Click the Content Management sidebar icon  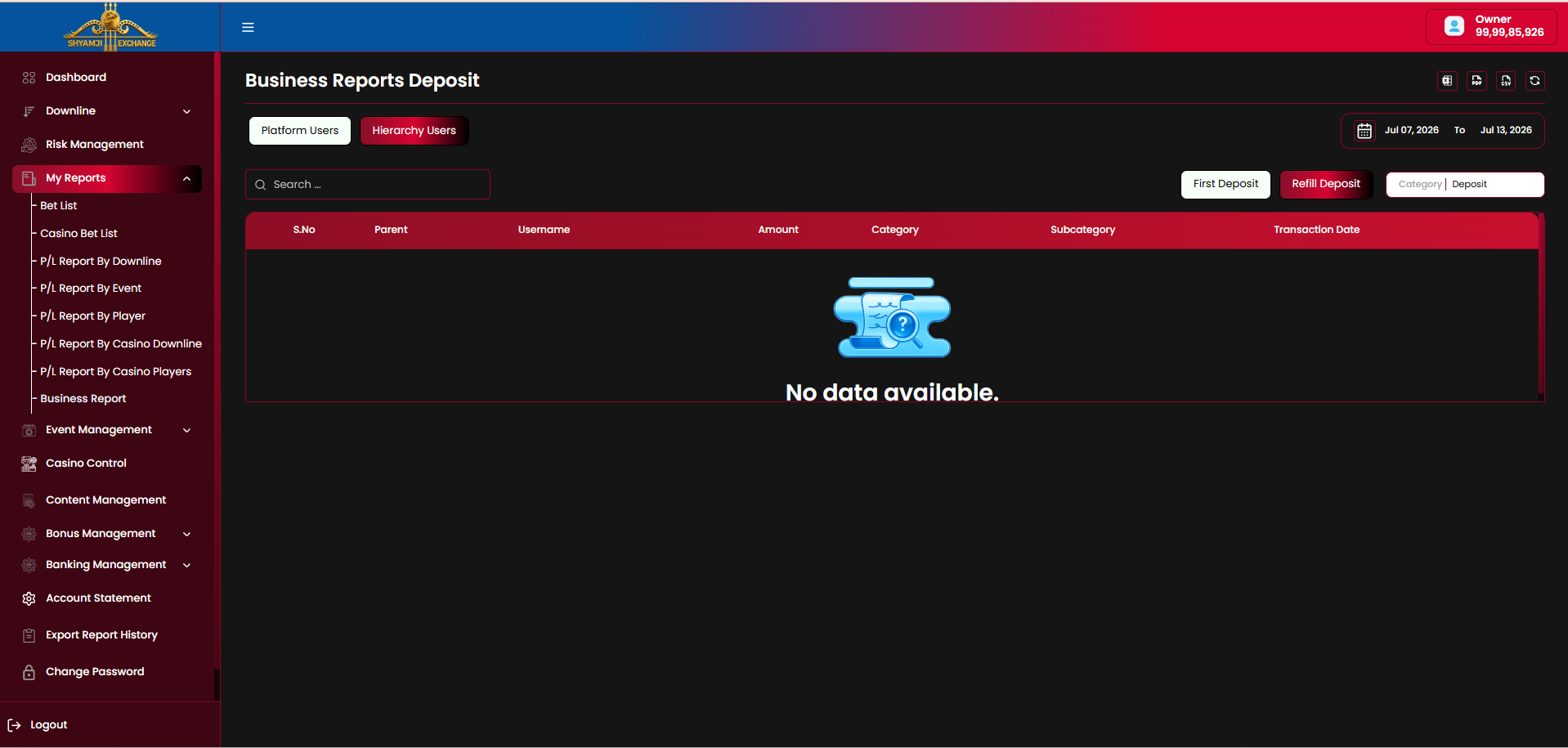29,500
